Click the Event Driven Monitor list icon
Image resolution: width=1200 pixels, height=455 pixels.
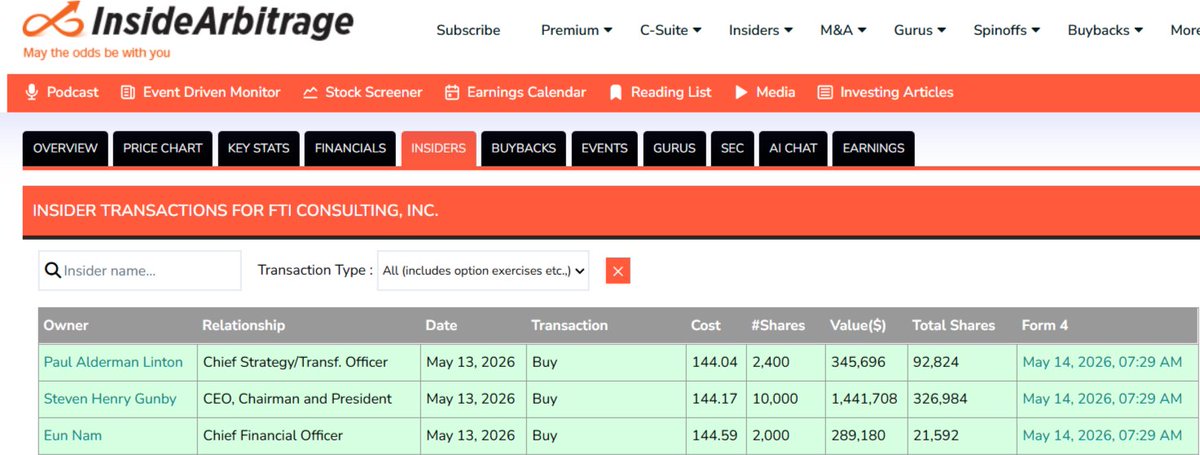click(127, 92)
